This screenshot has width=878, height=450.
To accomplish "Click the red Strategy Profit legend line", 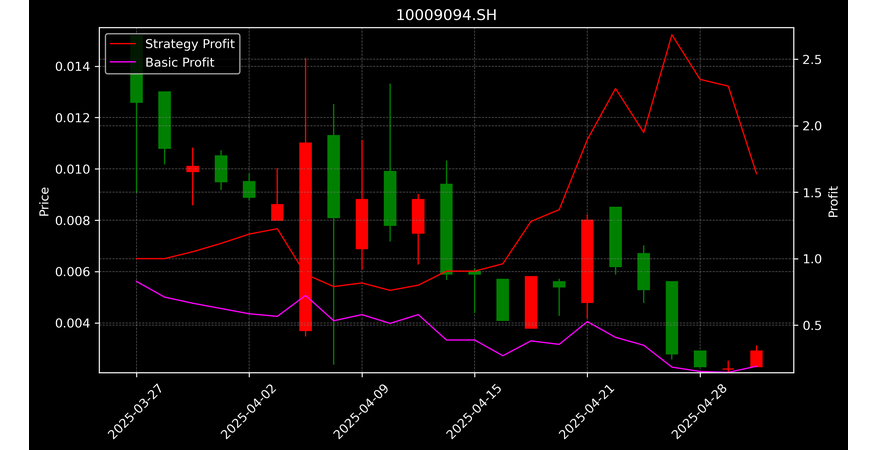I will 123,44.
